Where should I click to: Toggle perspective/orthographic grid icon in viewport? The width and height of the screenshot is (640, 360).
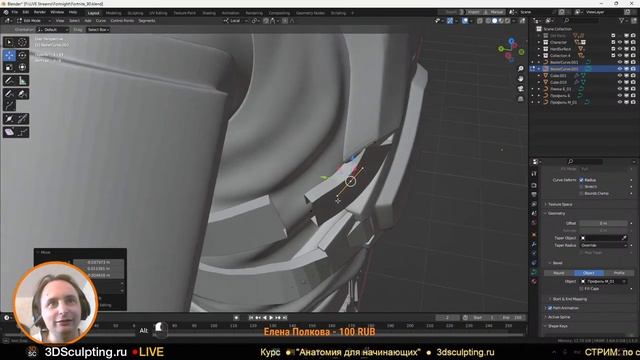pyautogui.click(x=520, y=99)
